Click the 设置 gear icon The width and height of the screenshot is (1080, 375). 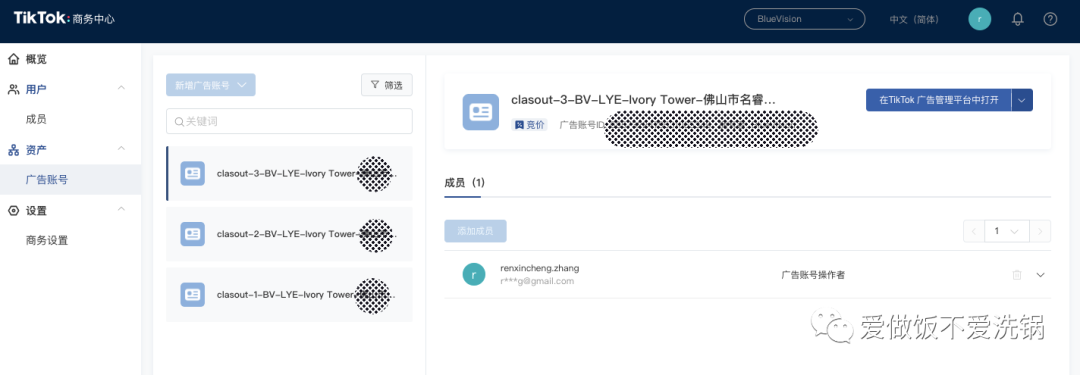(x=14, y=210)
